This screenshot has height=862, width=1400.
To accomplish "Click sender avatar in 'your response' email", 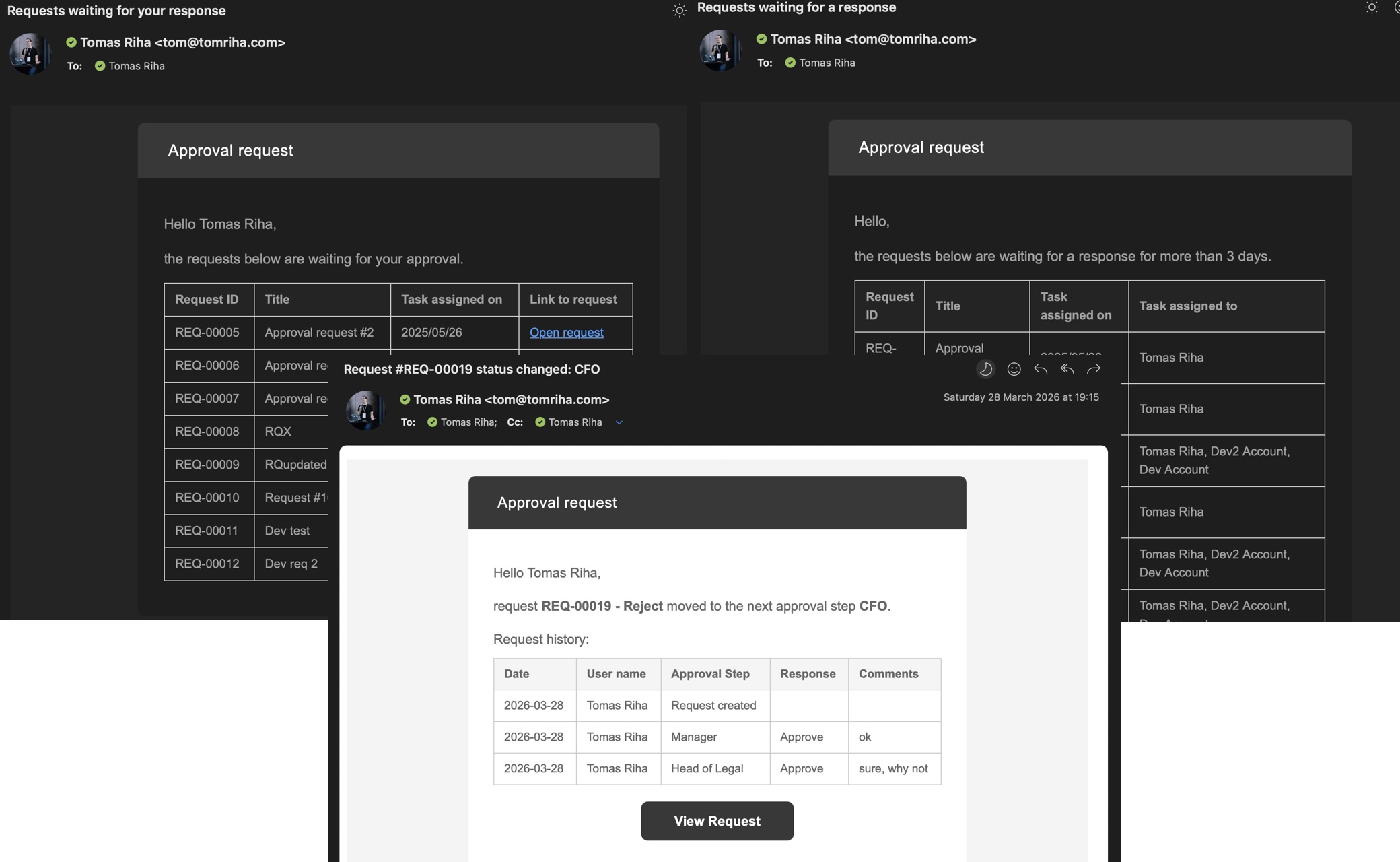I will click(x=30, y=54).
